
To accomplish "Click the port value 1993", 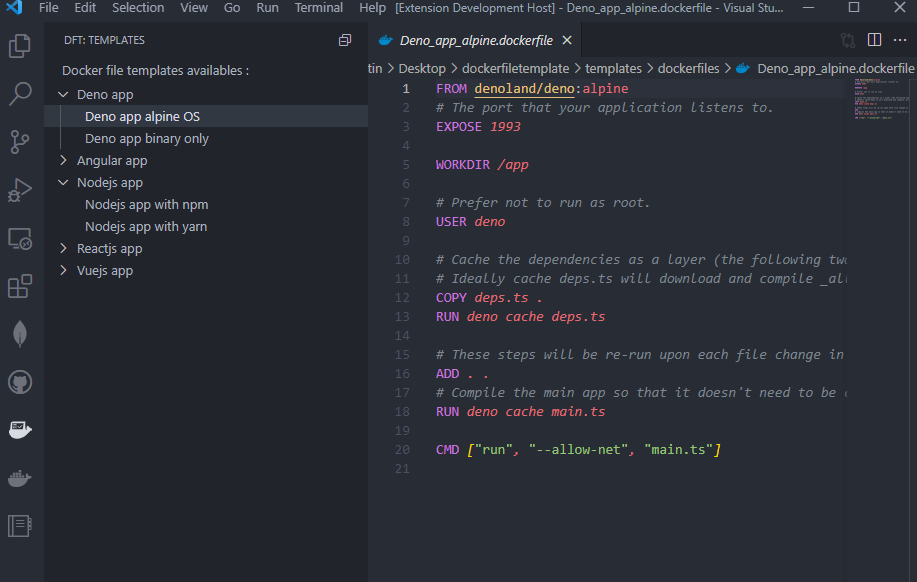I will tap(505, 126).
